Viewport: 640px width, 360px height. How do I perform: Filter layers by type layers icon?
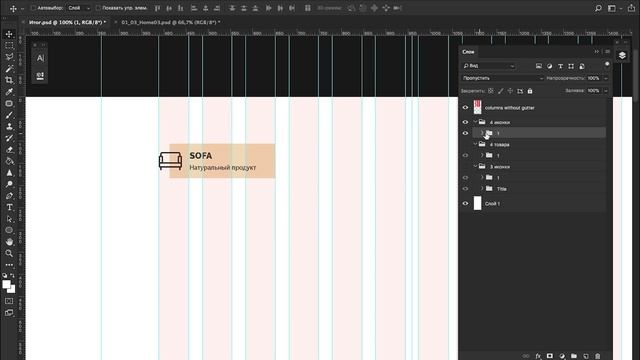pos(560,66)
